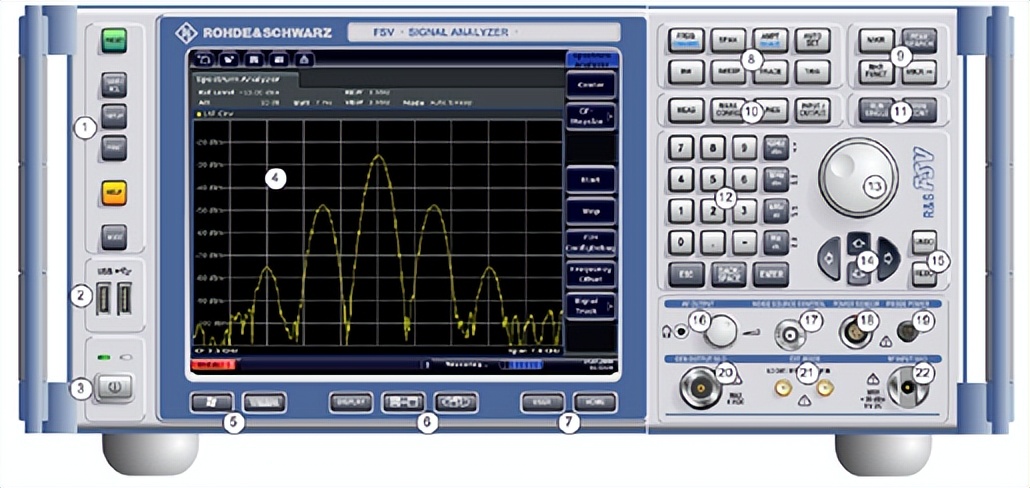Tap keypad digit 0

[x=681, y=242]
